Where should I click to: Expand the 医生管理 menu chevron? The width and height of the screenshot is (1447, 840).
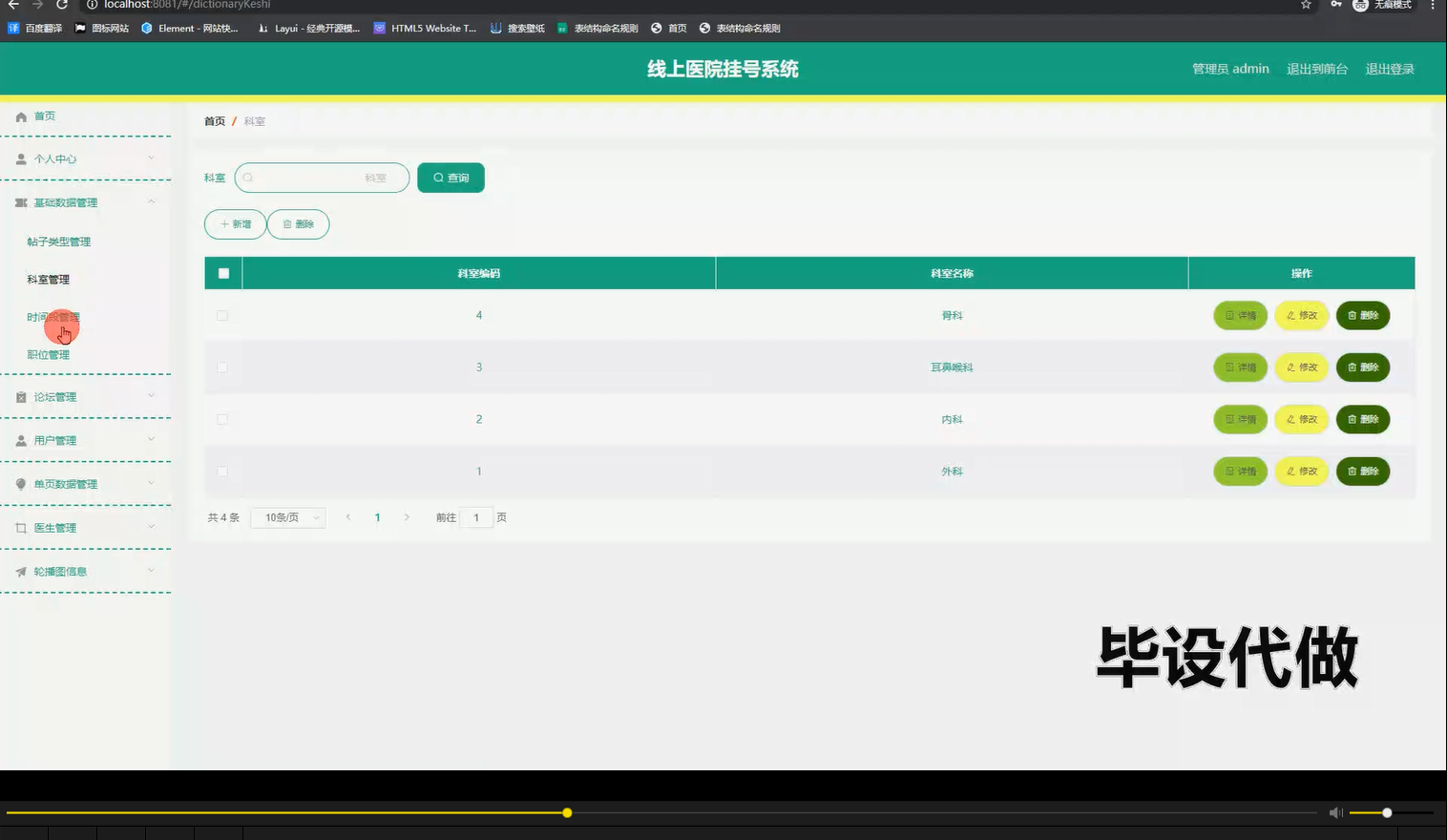point(151,527)
